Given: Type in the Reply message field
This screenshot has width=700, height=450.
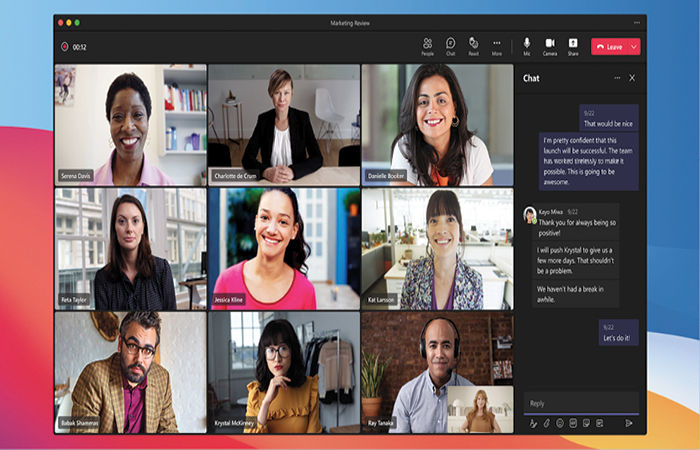Looking at the screenshot, I should coord(580,403).
